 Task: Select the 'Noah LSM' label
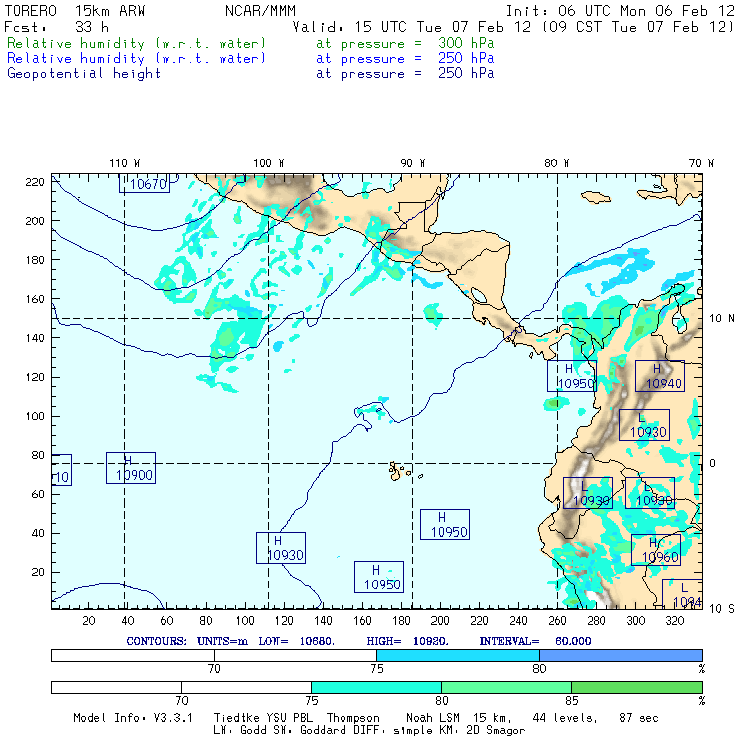point(432,718)
